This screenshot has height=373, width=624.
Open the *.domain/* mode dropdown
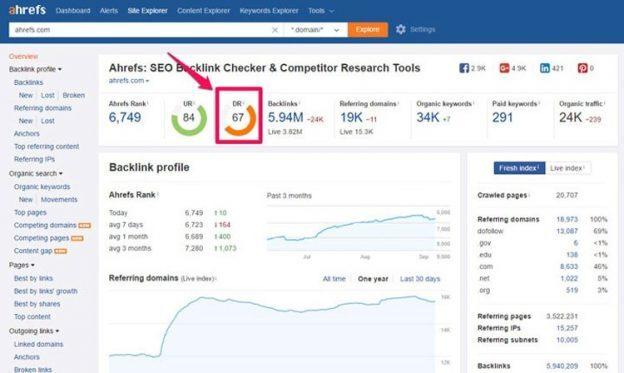(315, 30)
